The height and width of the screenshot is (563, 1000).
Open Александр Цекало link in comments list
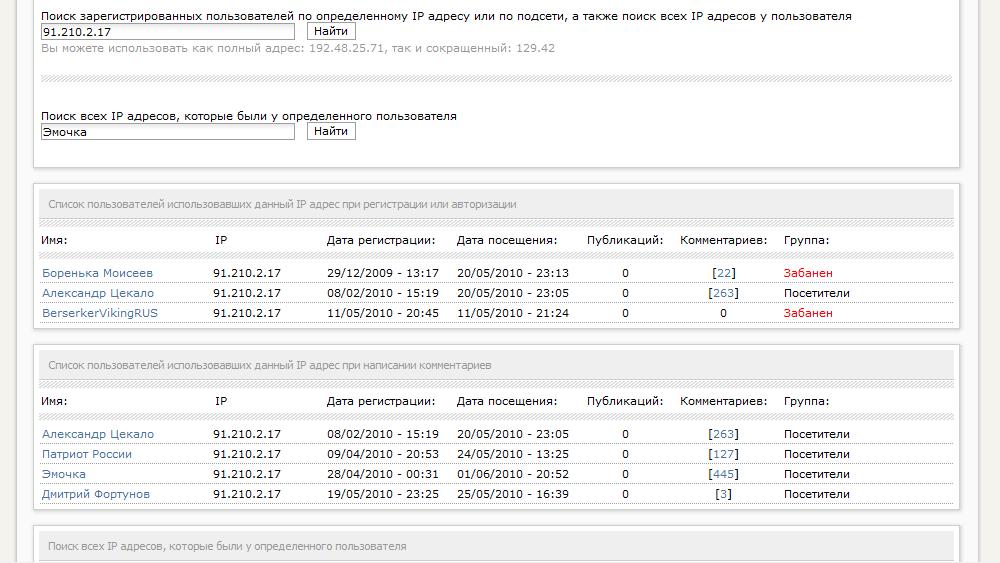tap(98, 434)
